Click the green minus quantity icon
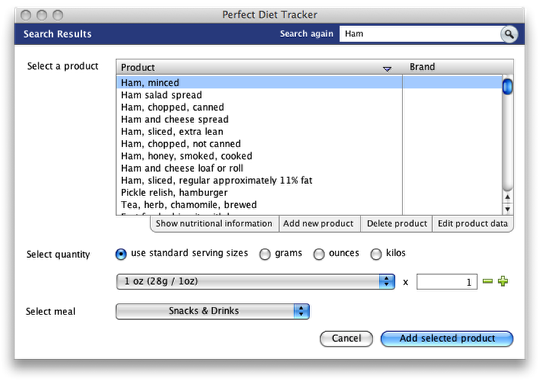Viewport: 540px width, 382px height. click(x=488, y=281)
